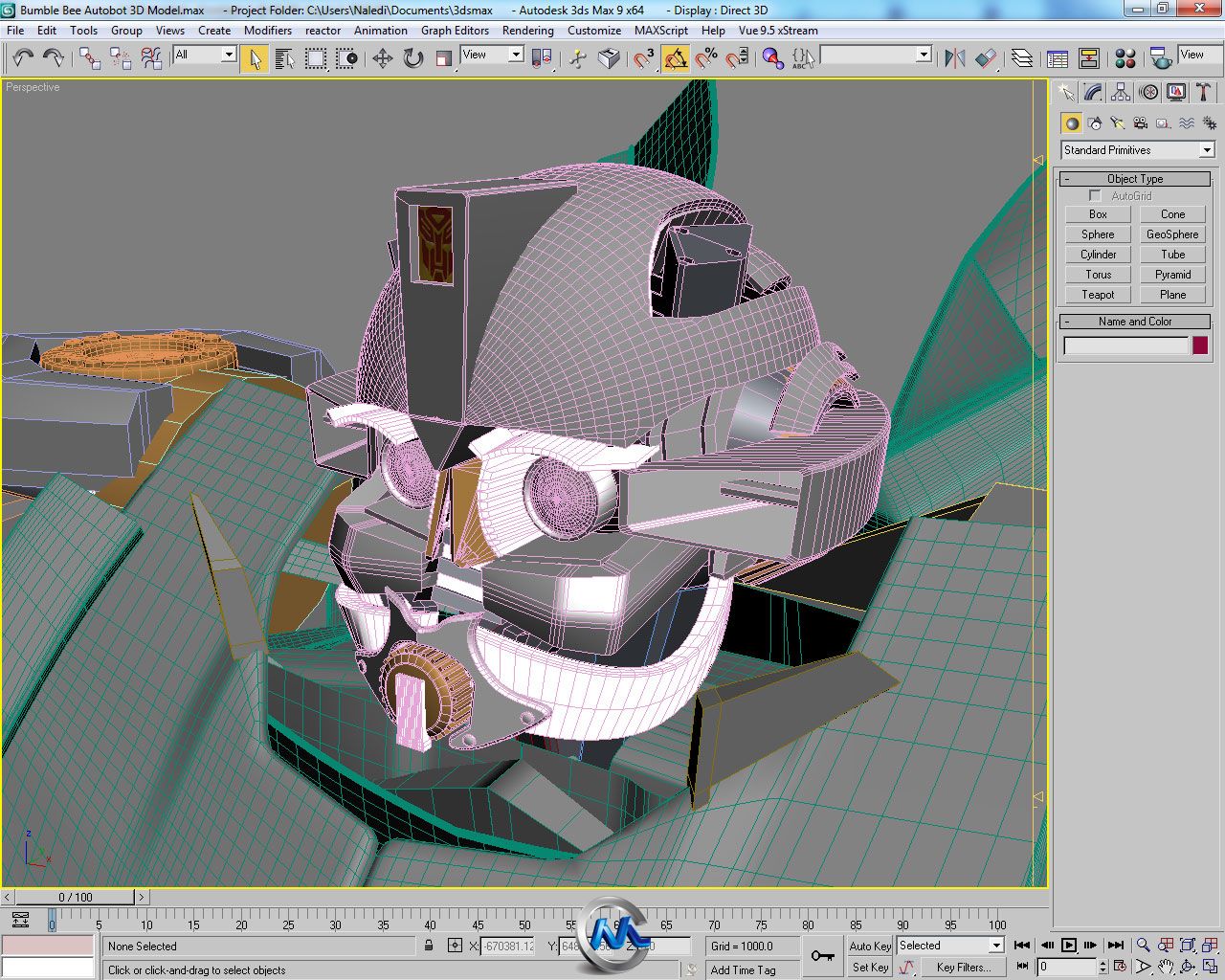Screen dimensions: 1225x980
Task: Switch to the Motion panel tab
Action: [1148, 92]
